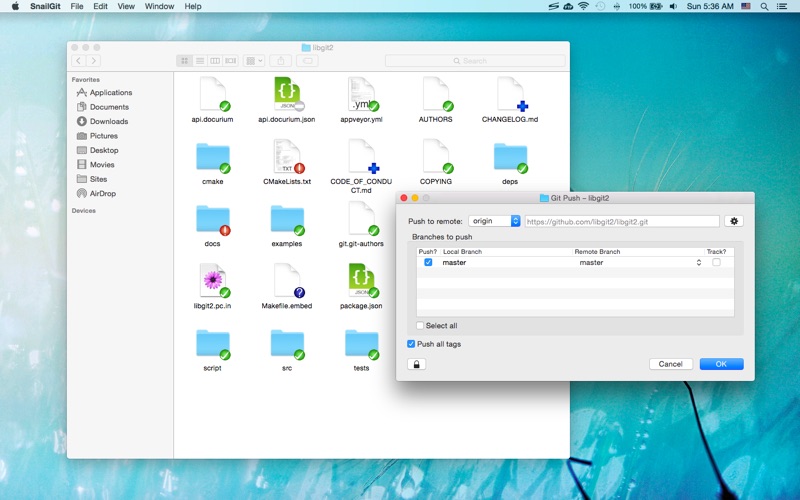Click the lock icon button in Git Push
The width and height of the screenshot is (800, 500).
(416, 364)
